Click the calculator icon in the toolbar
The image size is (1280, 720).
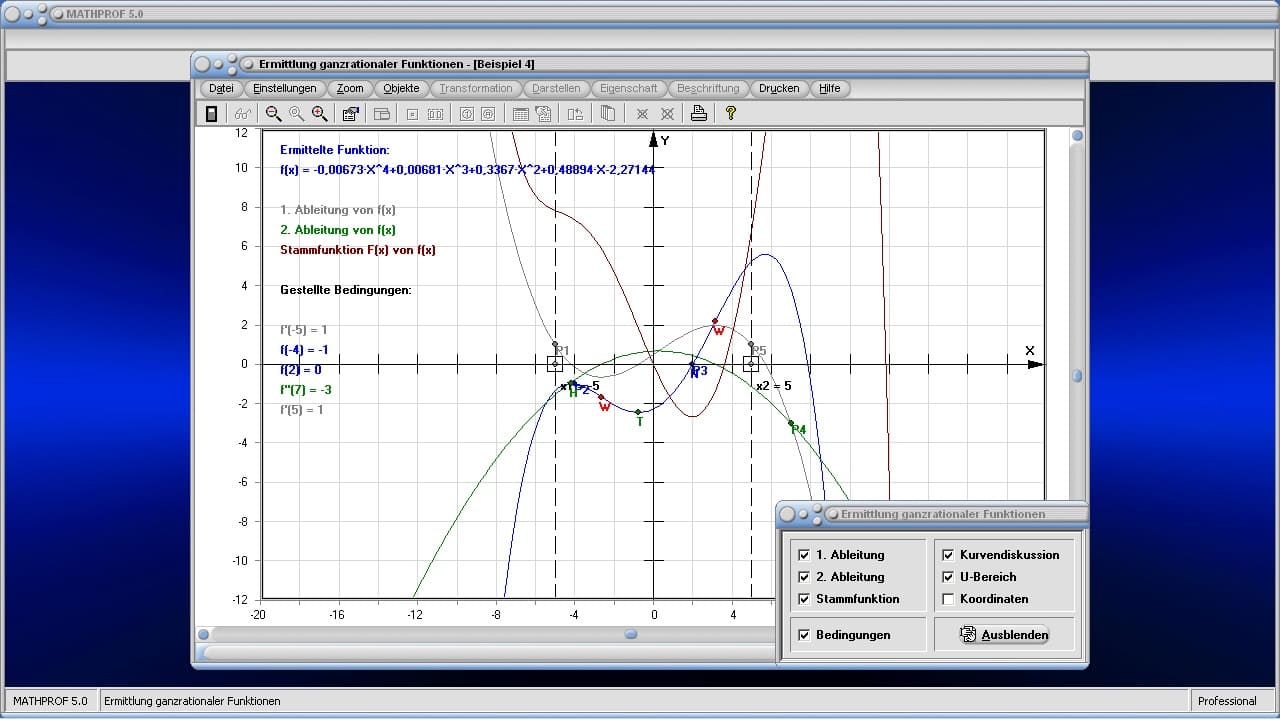pyautogui.click(x=211, y=114)
